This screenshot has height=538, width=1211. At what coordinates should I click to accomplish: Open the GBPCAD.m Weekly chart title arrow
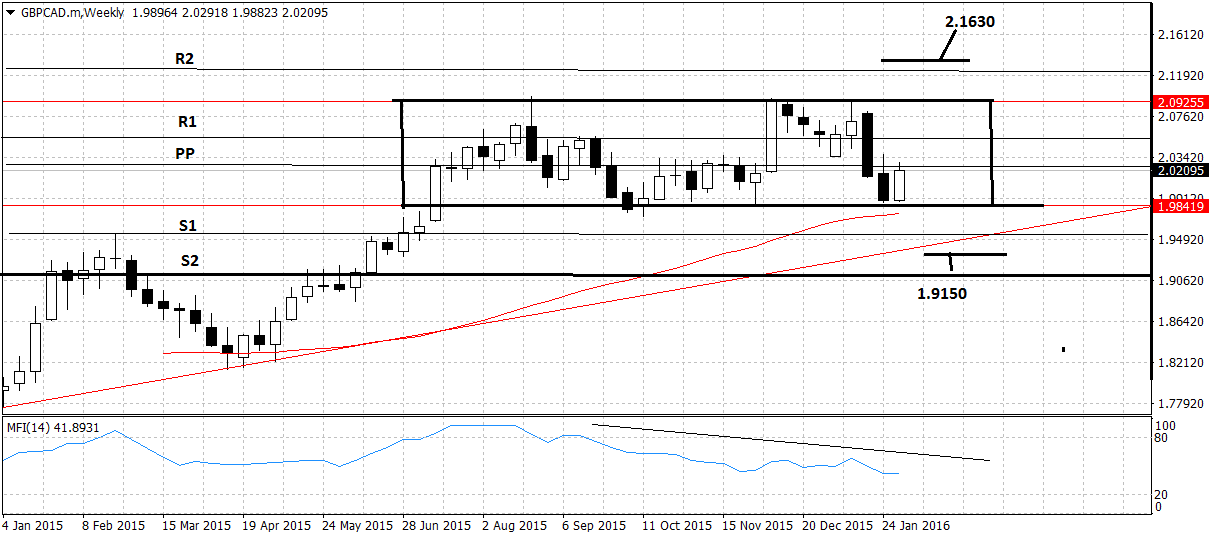[11, 13]
